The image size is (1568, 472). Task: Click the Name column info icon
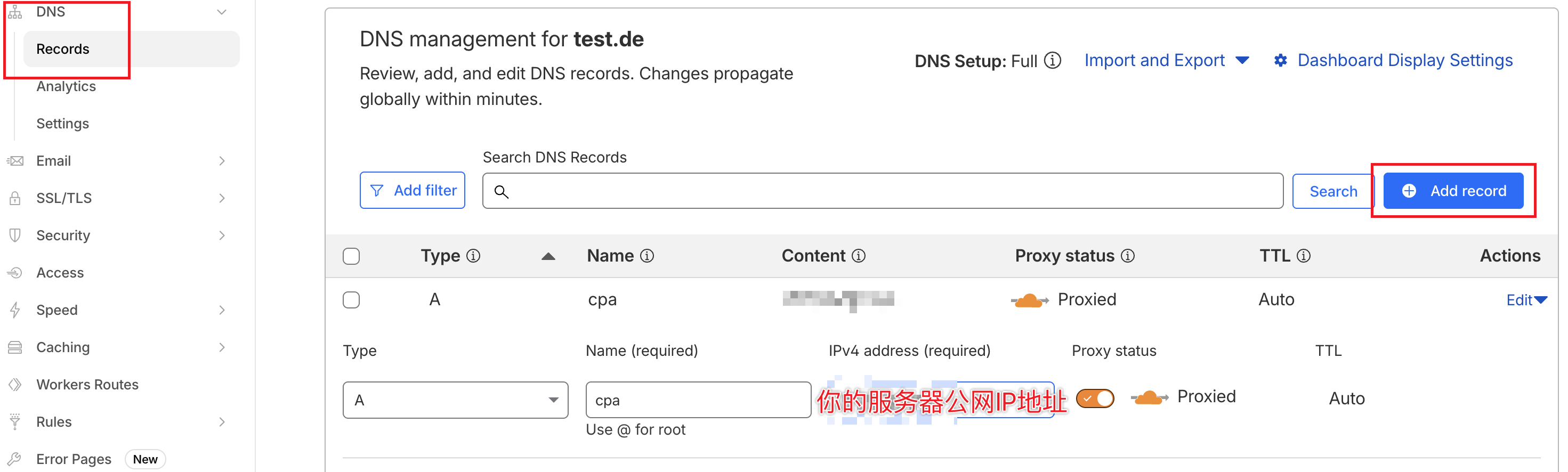(648, 256)
